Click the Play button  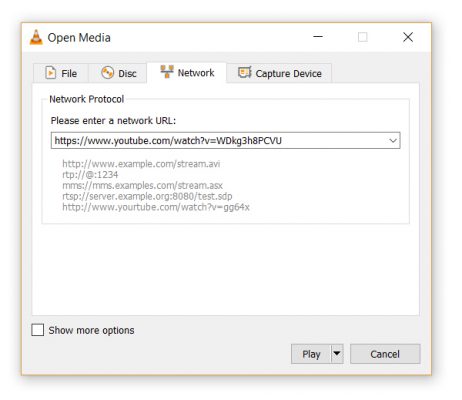[311, 354]
